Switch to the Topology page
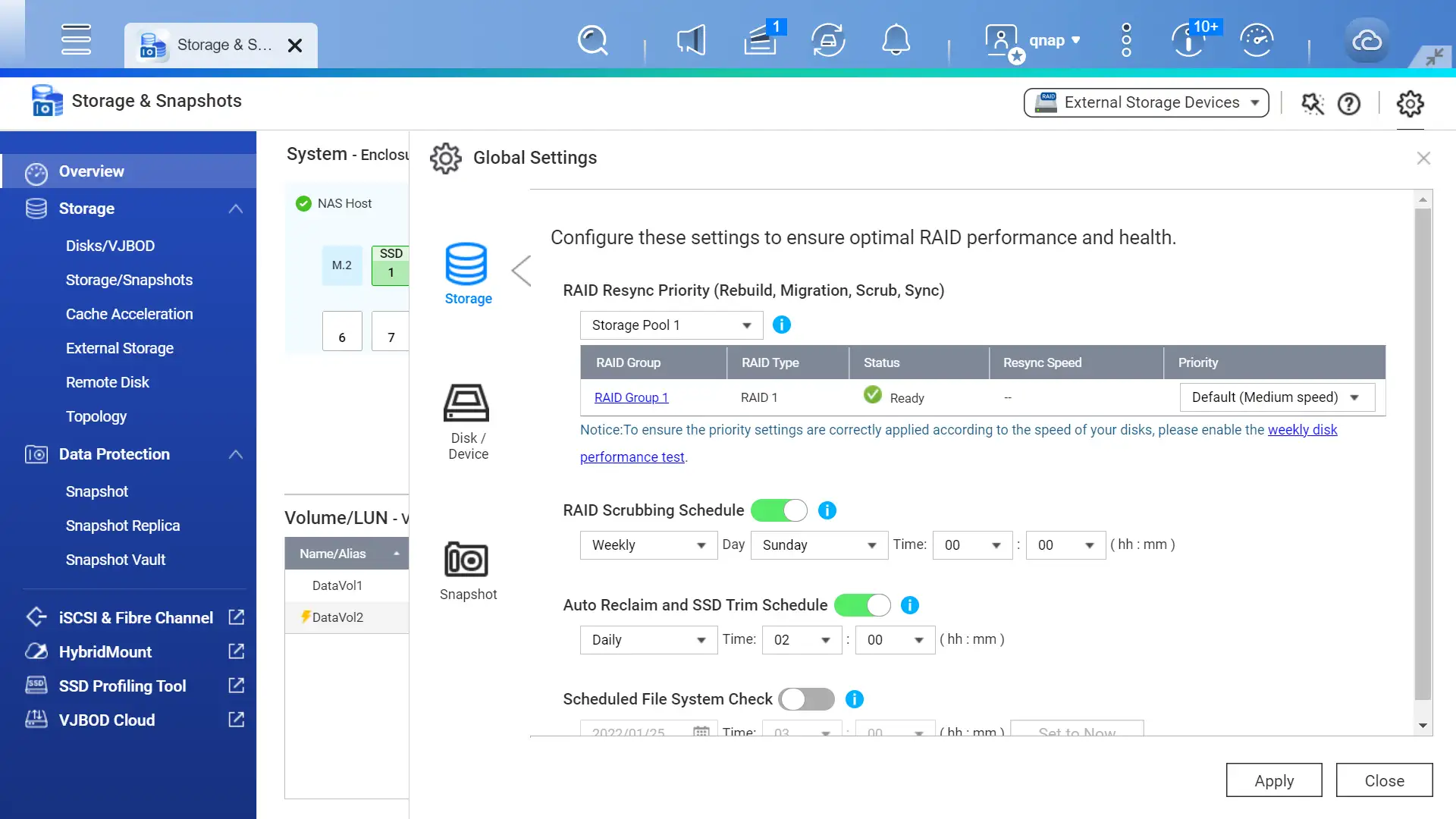Viewport: 1456px width, 819px height. 96,416
